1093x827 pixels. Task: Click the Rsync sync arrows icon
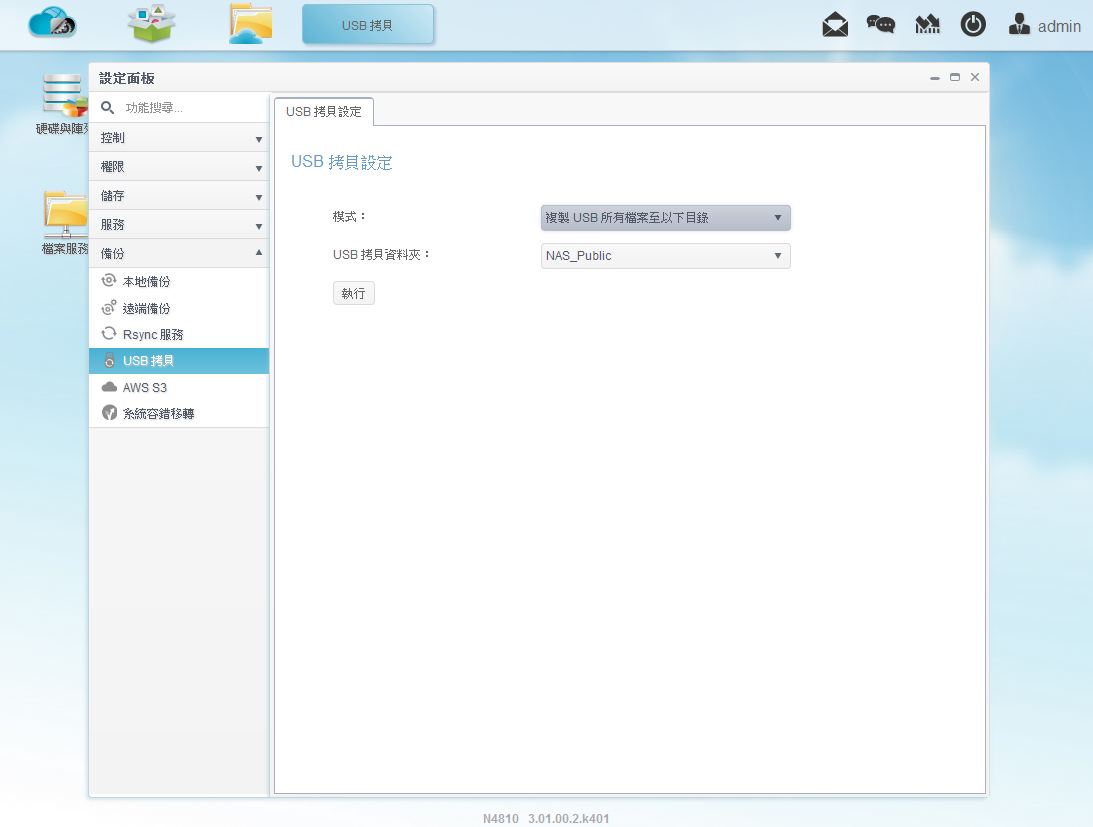109,333
